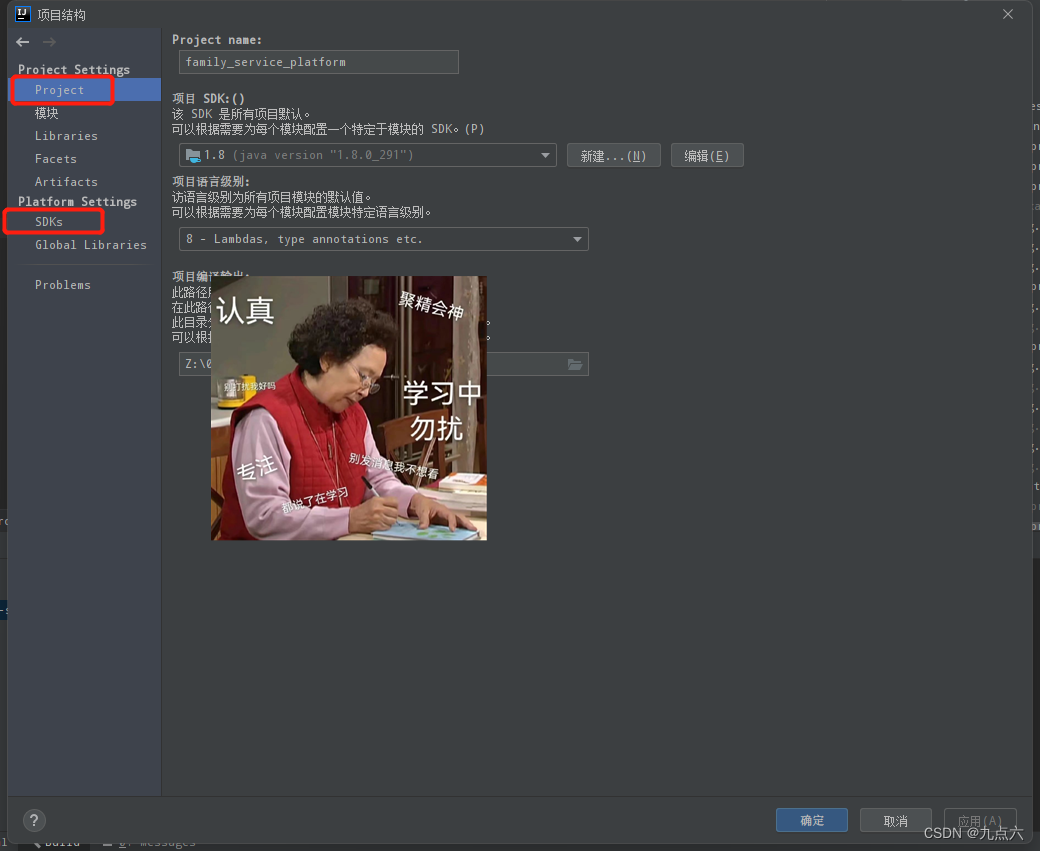Select SDKs under Platform Settings
The height and width of the screenshot is (851, 1040).
click(x=48, y=221)
